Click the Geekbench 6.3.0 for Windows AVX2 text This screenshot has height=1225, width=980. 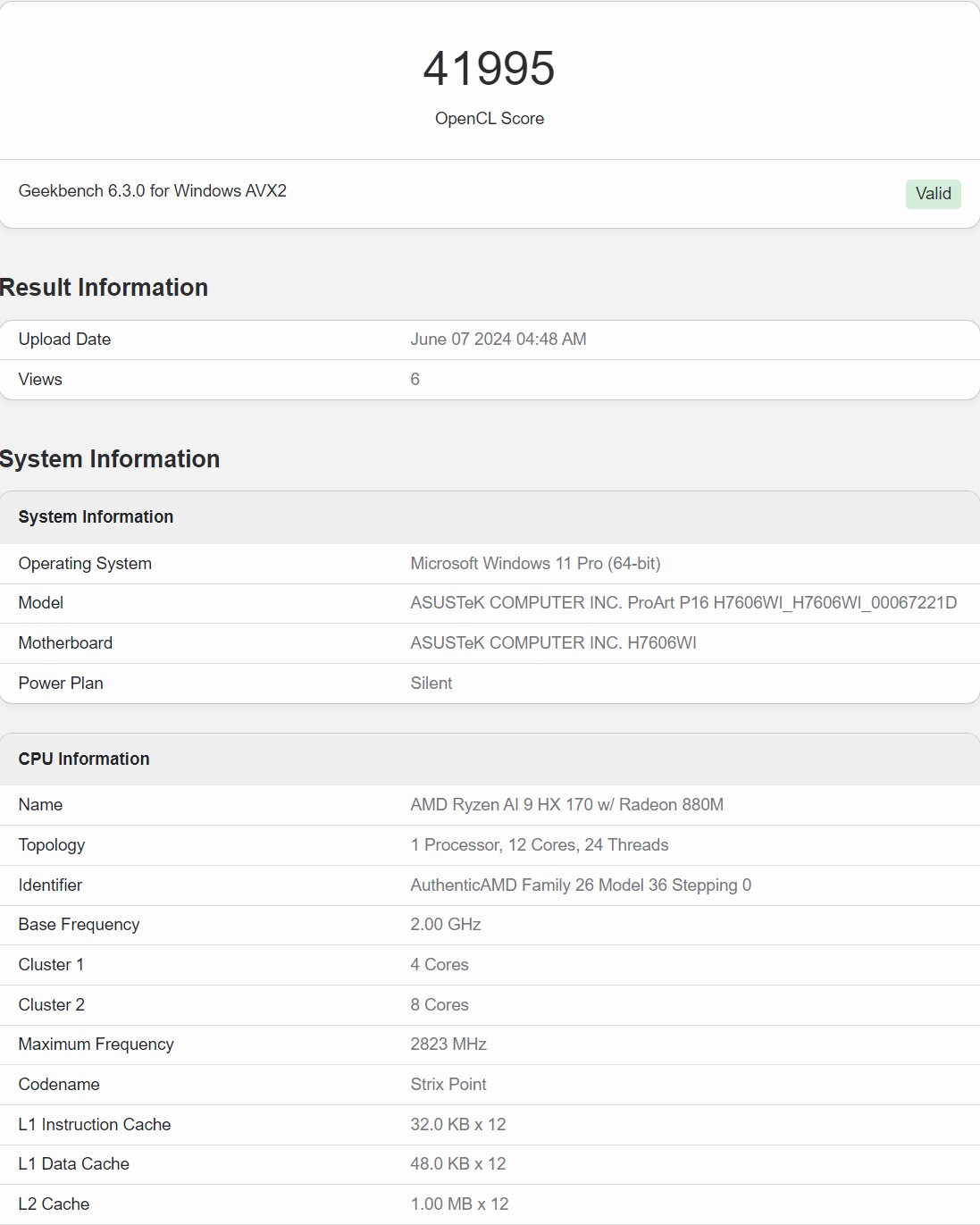click(153, 191)
